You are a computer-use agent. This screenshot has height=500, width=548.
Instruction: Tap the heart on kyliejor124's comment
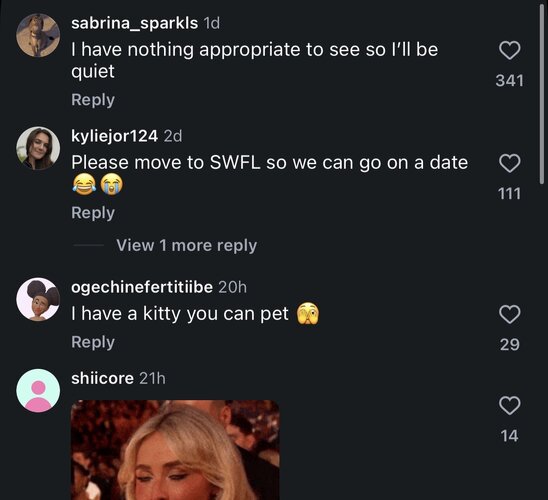point(510,163)
